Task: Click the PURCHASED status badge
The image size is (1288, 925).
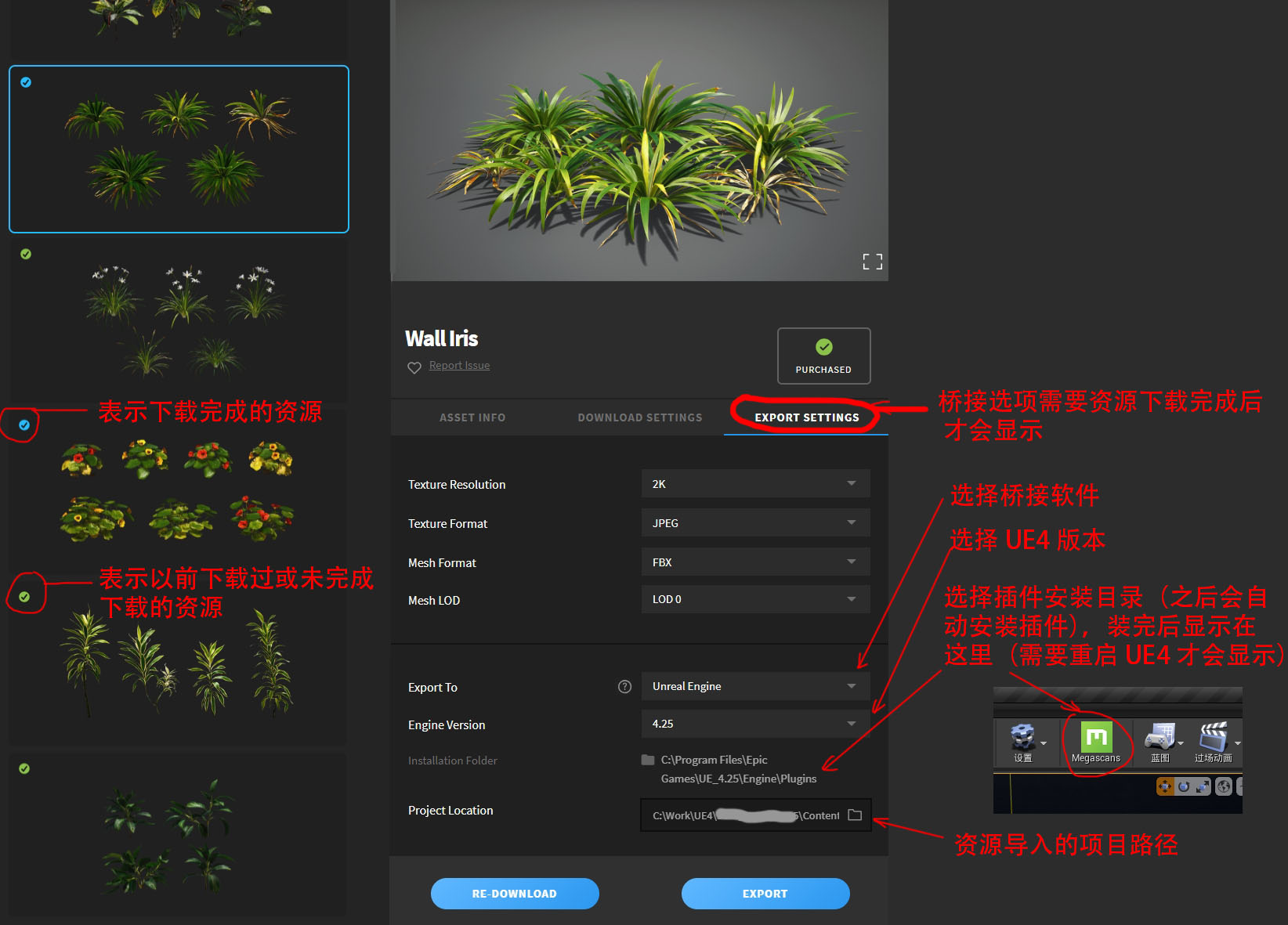Action: tap(823, 356)
